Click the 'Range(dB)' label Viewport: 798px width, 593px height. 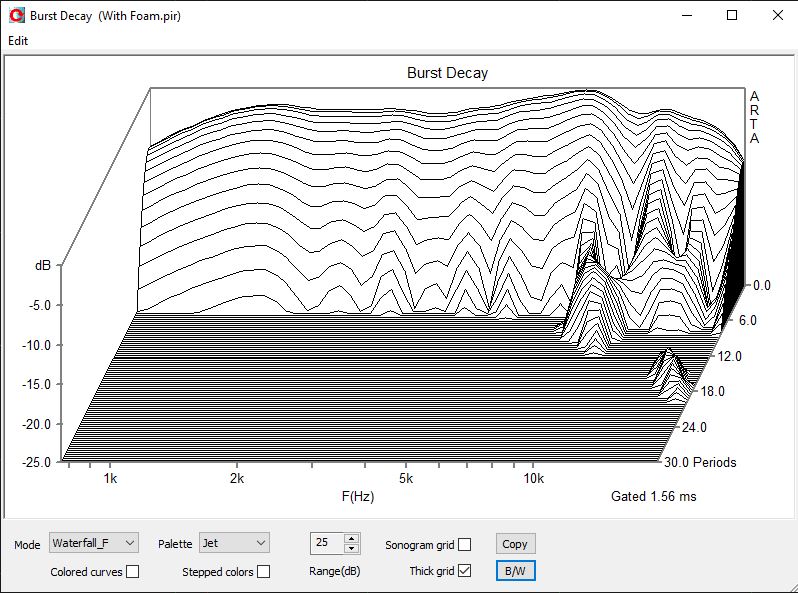point(334,571)
